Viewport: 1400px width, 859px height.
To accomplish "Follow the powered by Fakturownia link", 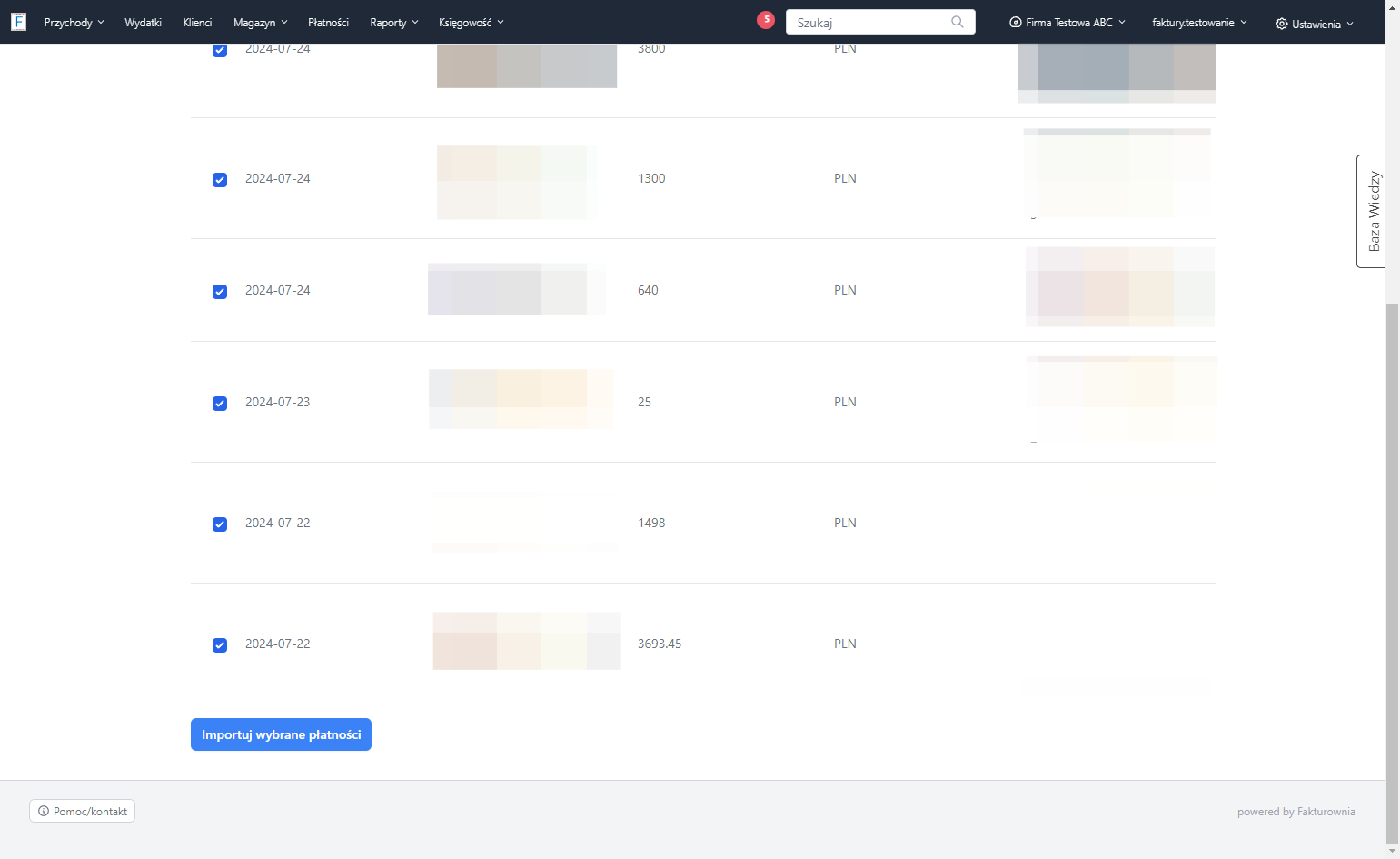I will (x=1296, y=812).
